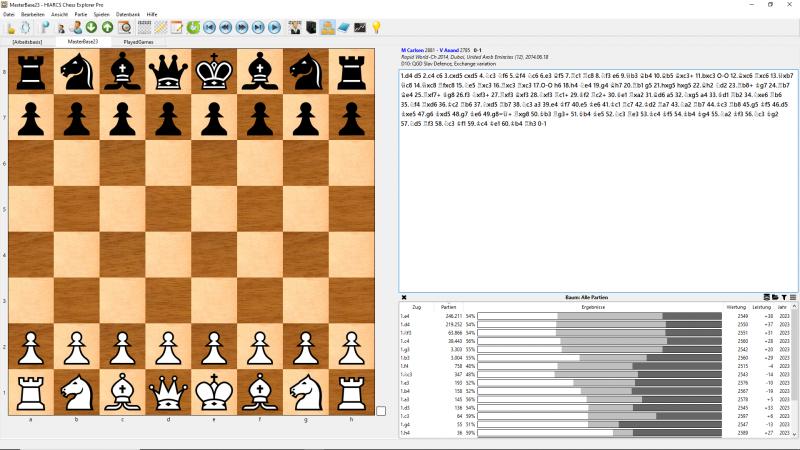Jump to first move with rewind-to-start icon
The width and height of the screenshot is (800, 450).
point(209,26)
